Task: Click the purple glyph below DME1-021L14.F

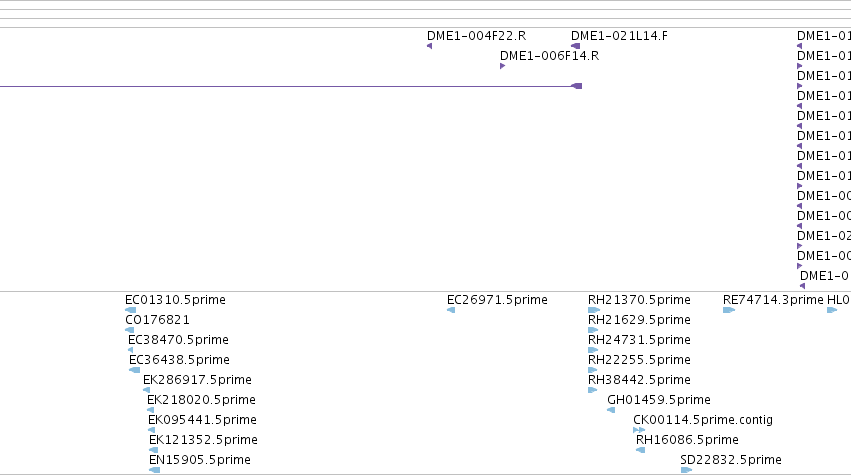Action: point(576,46)
